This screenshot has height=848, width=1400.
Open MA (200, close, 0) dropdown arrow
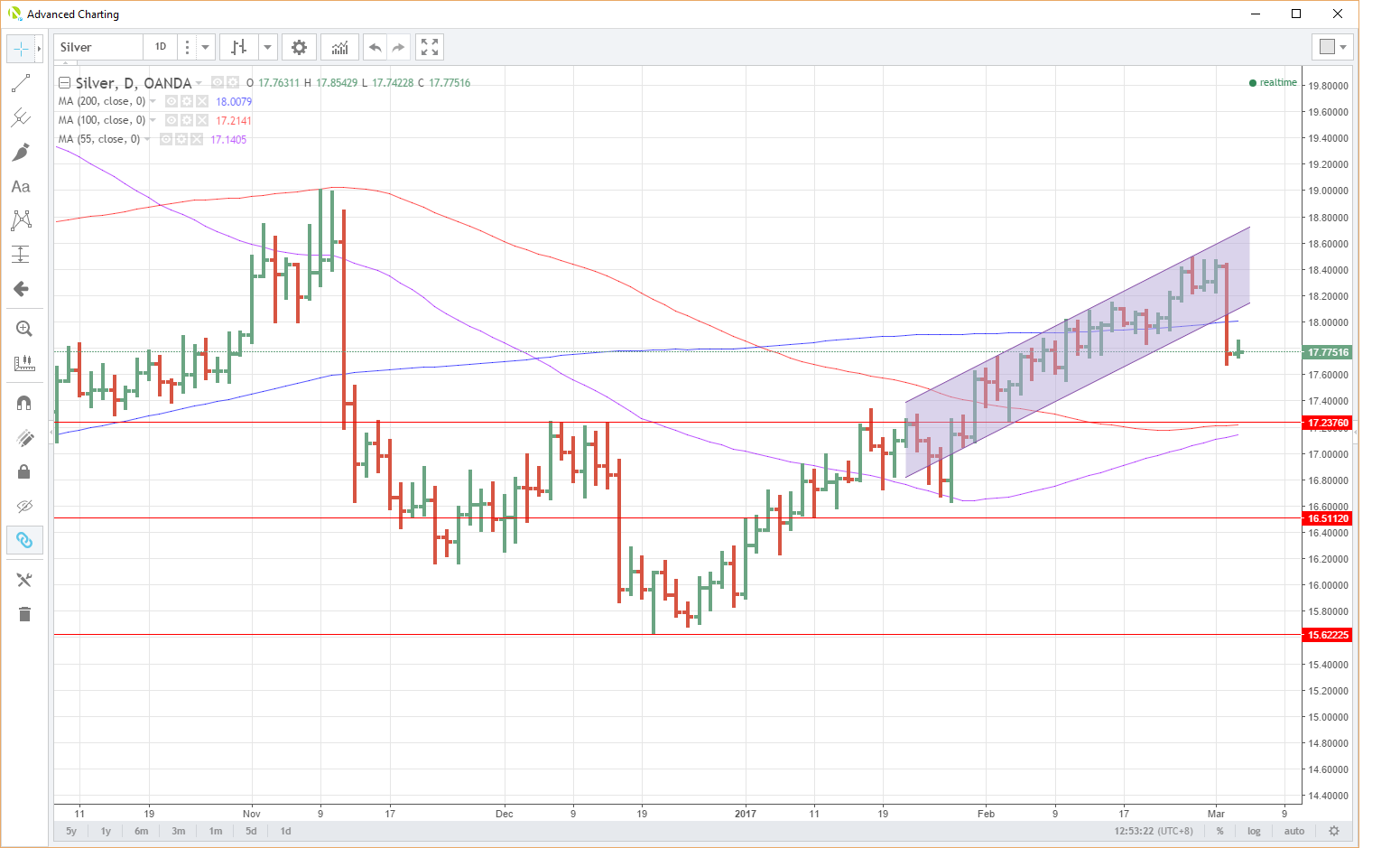(153, 102)
